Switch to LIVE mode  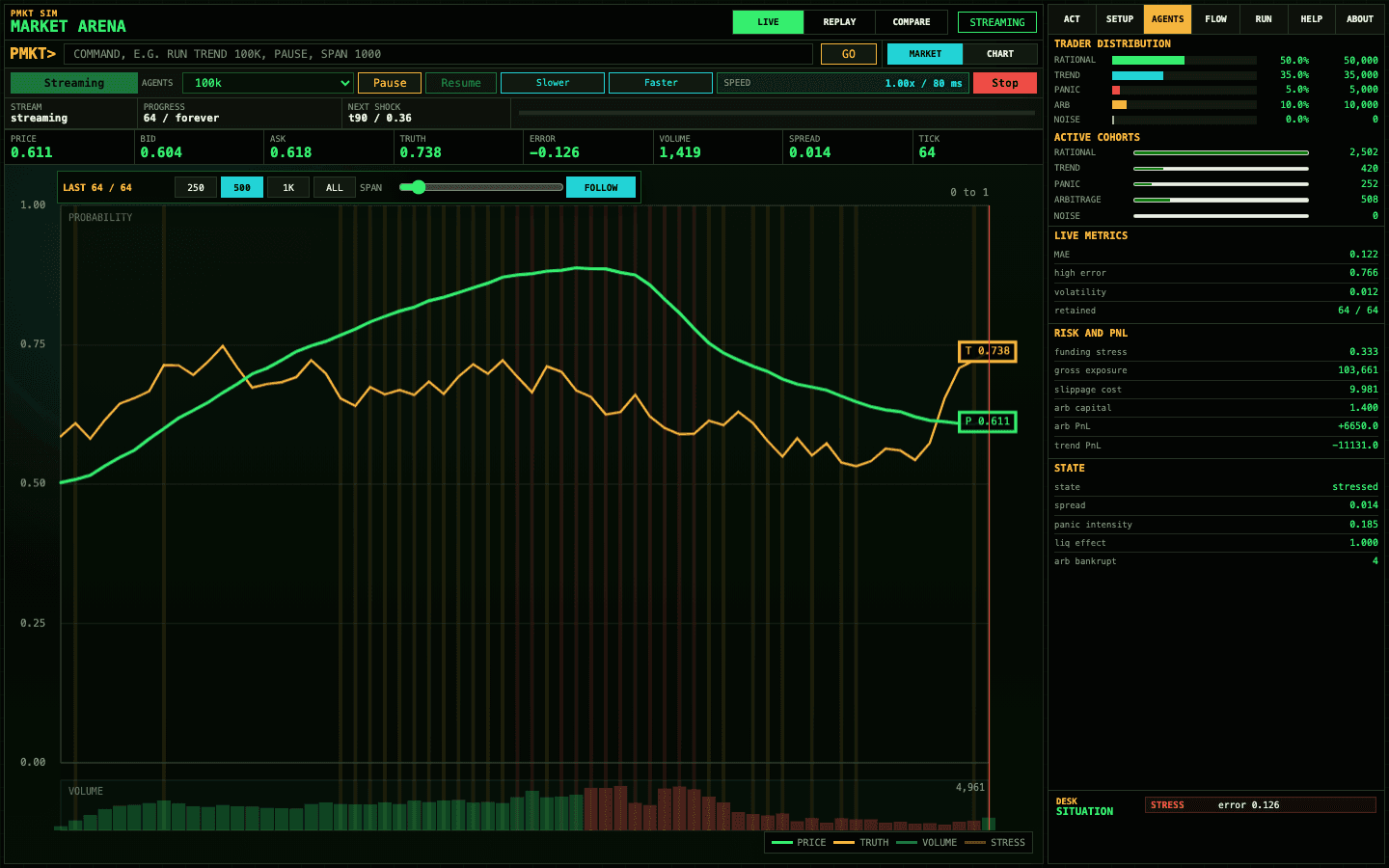pos(768,22)
